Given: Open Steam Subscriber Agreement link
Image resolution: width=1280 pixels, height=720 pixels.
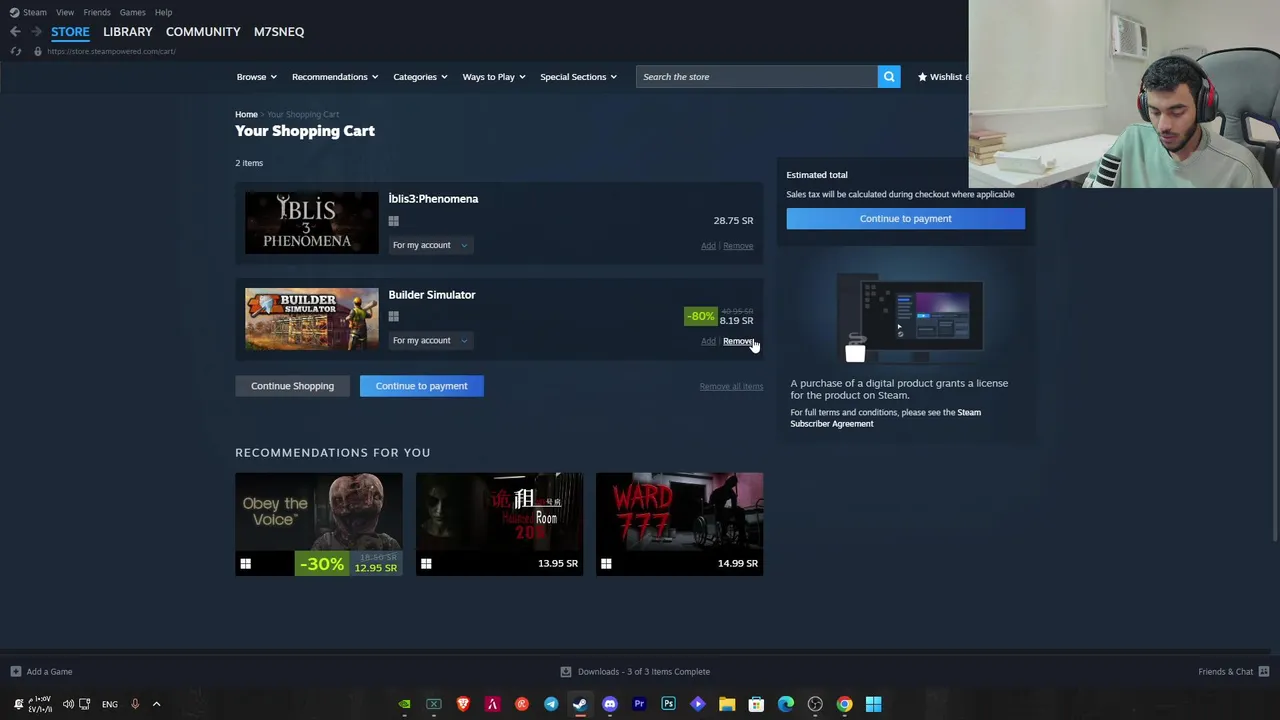Looking at the screenshot, I should 886,418.
